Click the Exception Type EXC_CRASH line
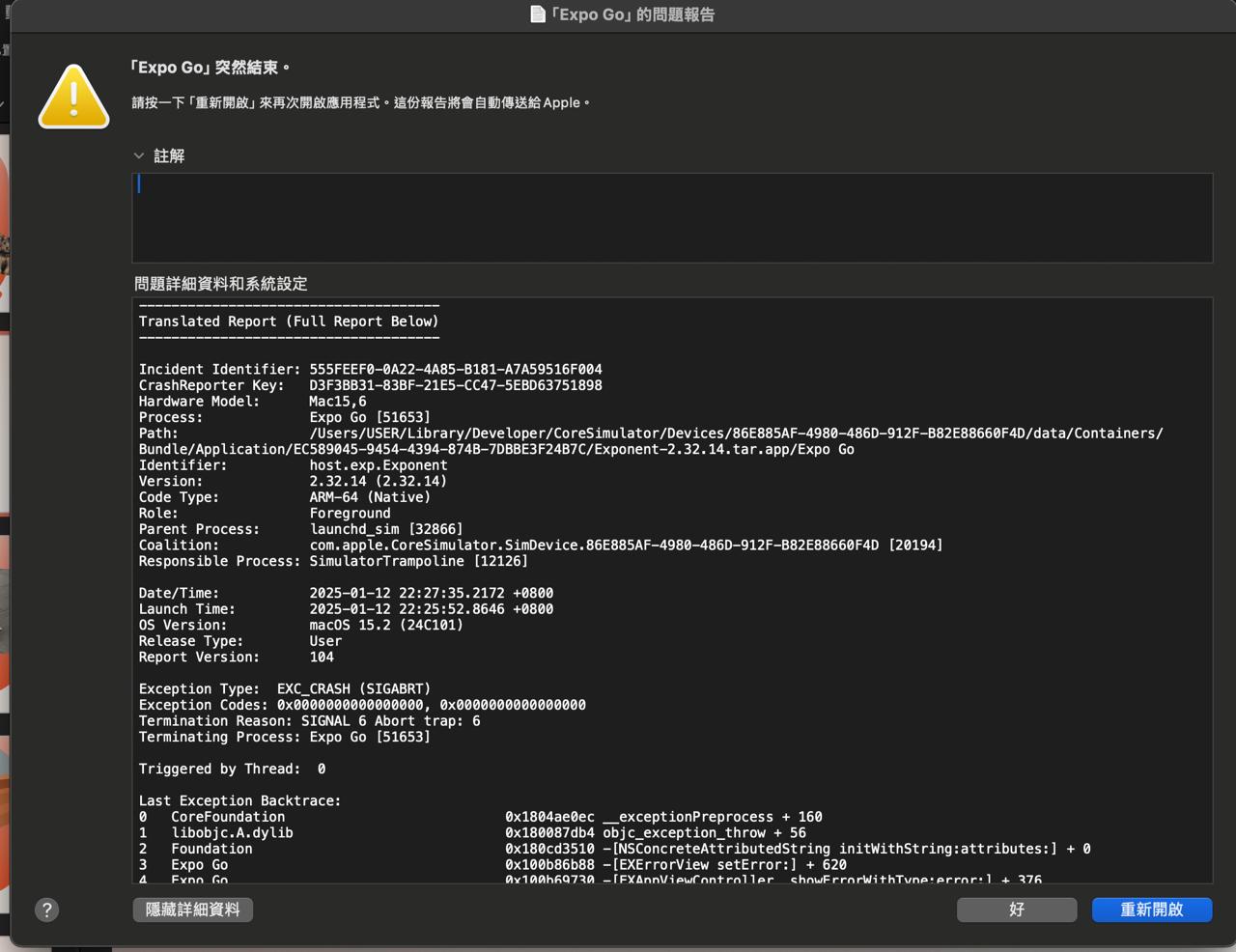 pyautogui.click(x=285, y=688)
